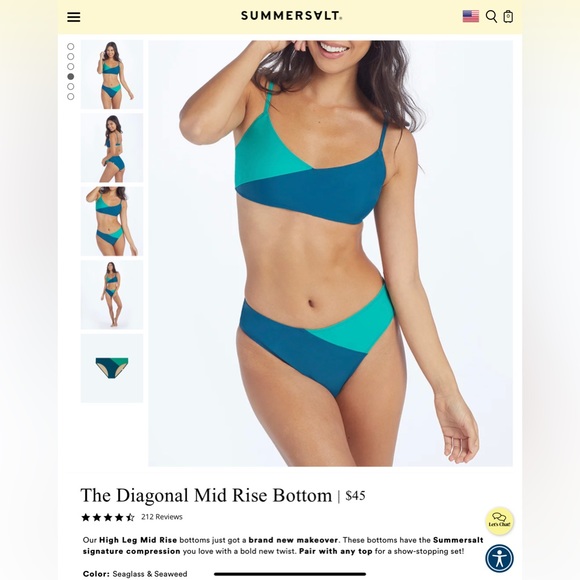View the back view model thumbnail
The image size is (580, 580).
point(112,148)
